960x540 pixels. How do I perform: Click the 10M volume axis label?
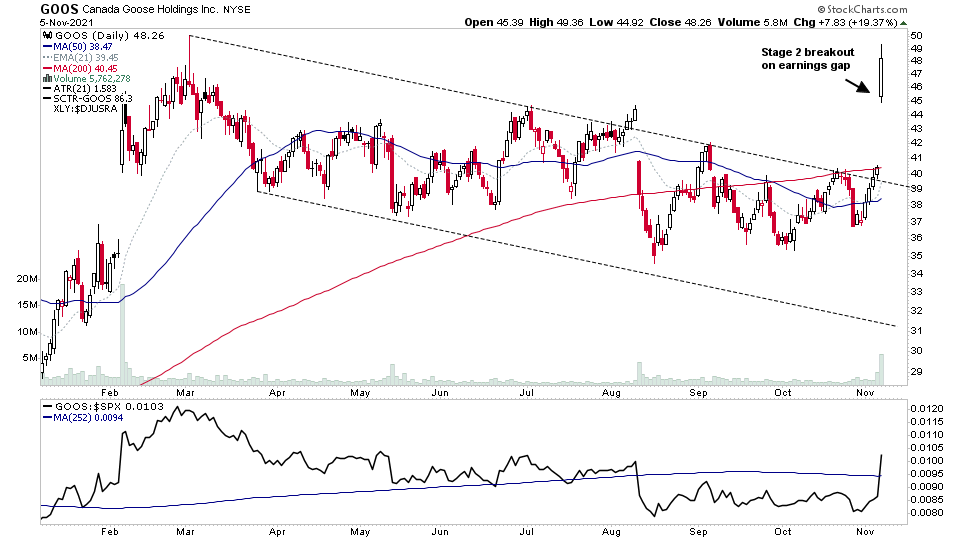click(28, 331)
